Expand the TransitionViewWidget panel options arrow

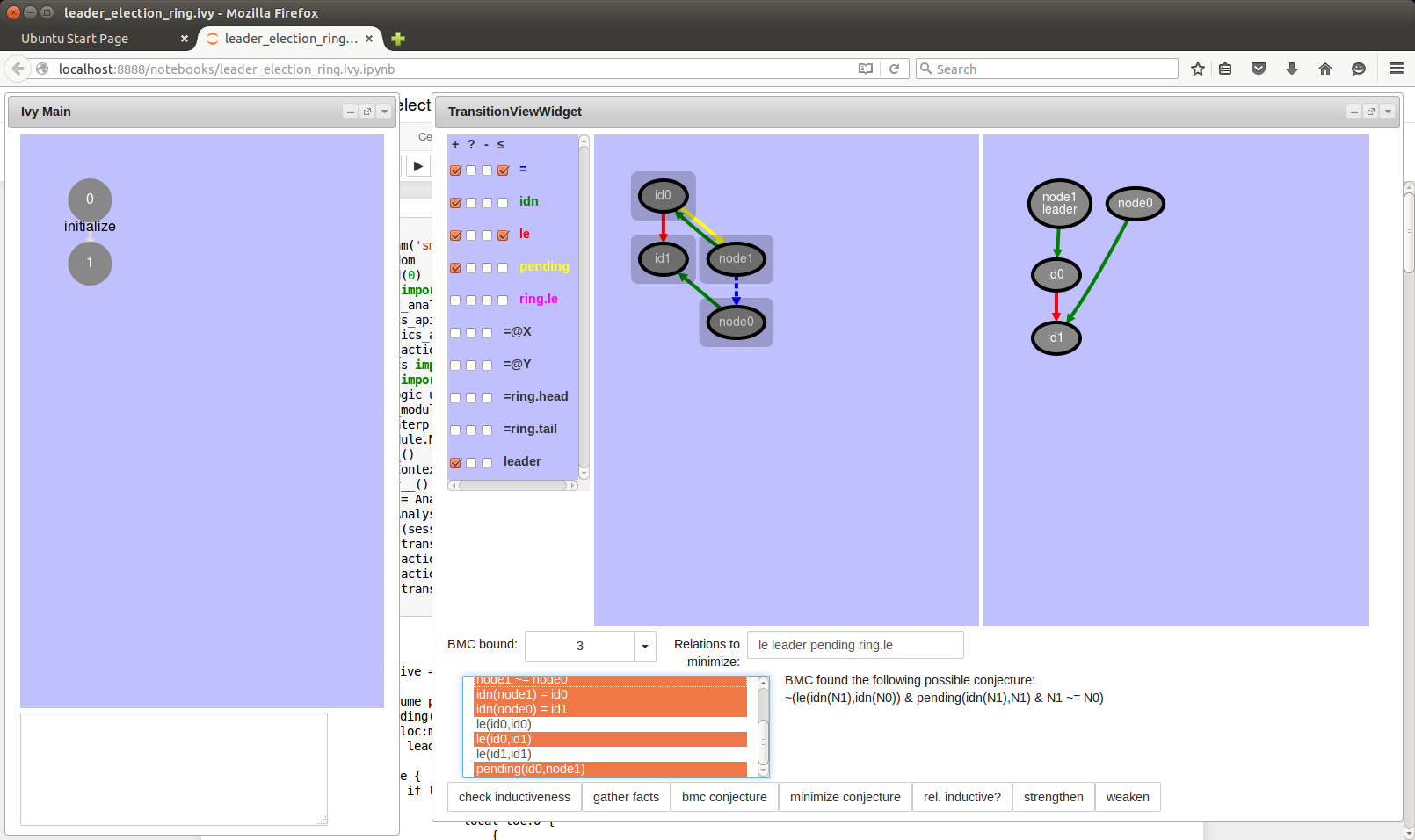1388,112
